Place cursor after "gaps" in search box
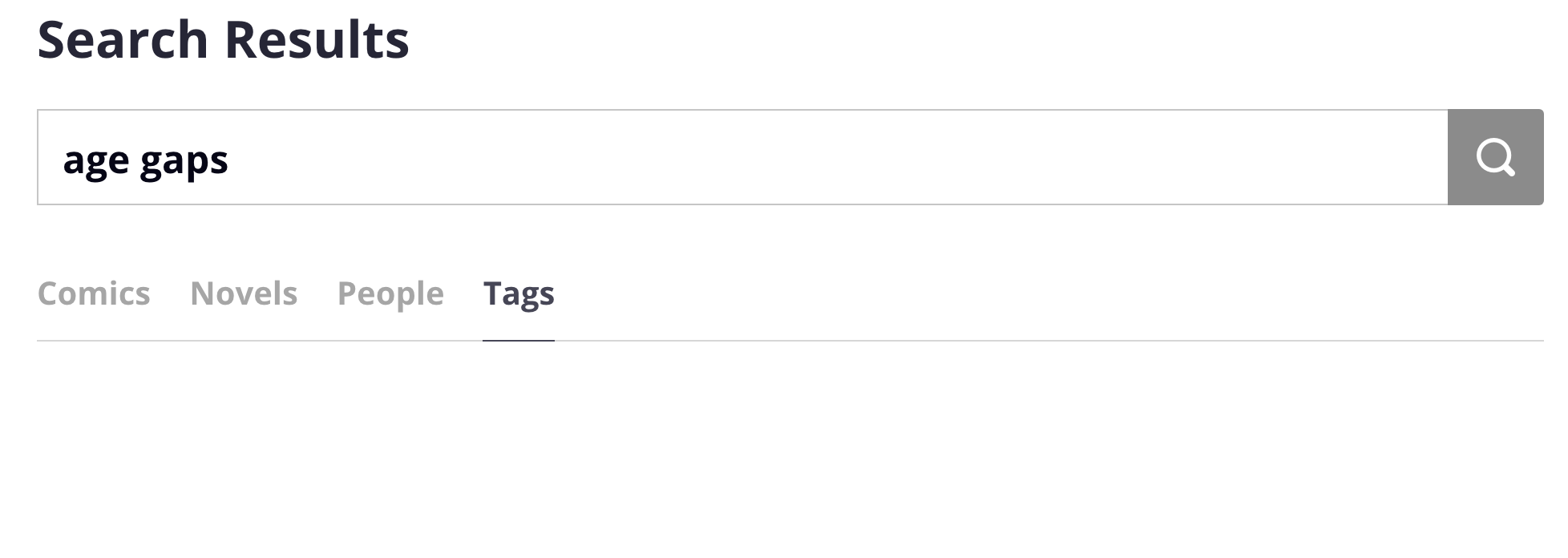1568x558 pixels. pyautogui.click(x=230, y=160)
